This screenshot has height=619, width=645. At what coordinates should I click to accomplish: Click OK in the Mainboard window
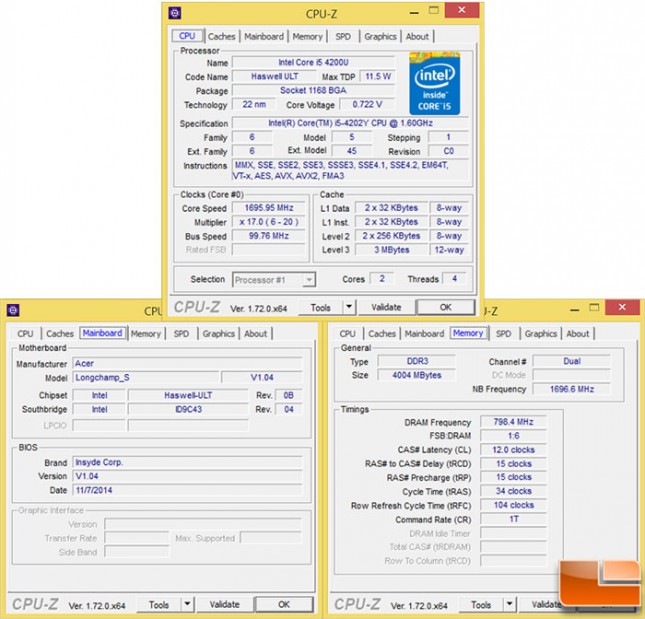[284, 604]
